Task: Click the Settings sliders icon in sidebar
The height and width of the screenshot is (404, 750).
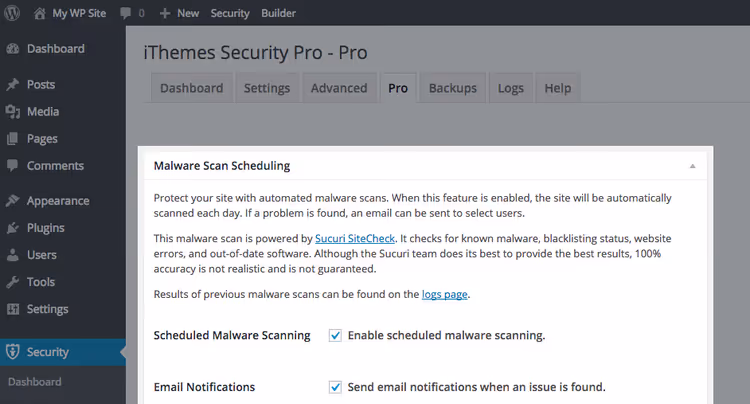Action: (13, 309)
